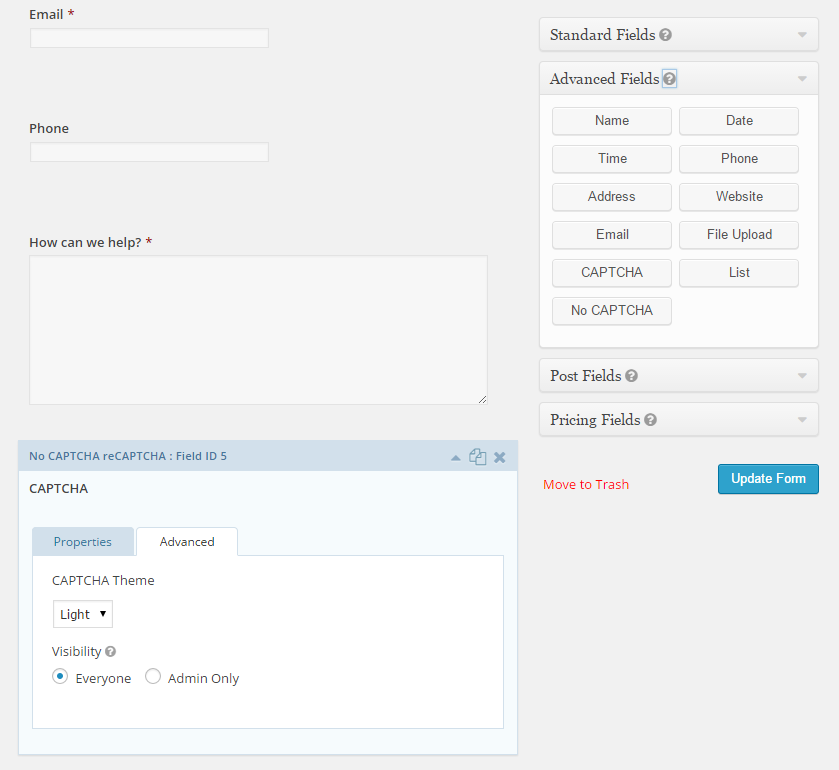Expand the Standard Fields panel
The height and width of the screenshot is (770, 839).
[801, 35]
